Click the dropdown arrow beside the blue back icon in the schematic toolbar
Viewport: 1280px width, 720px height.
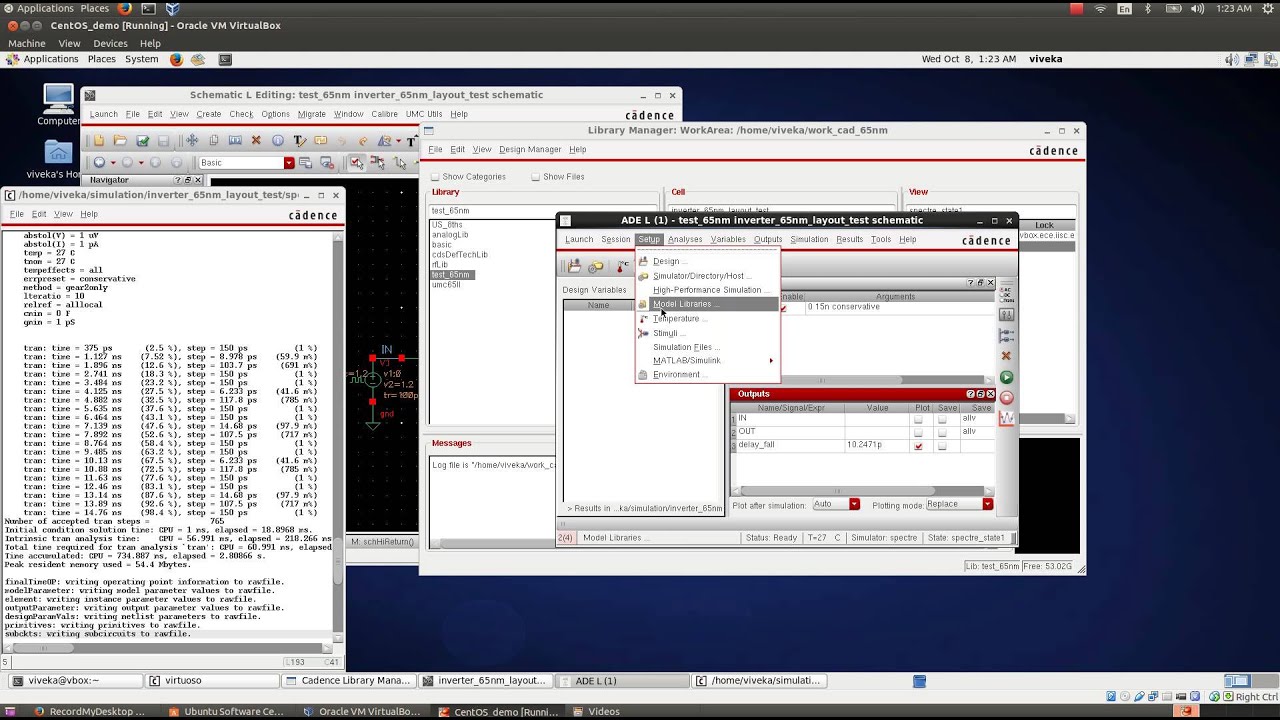click(x=113, y=163)
